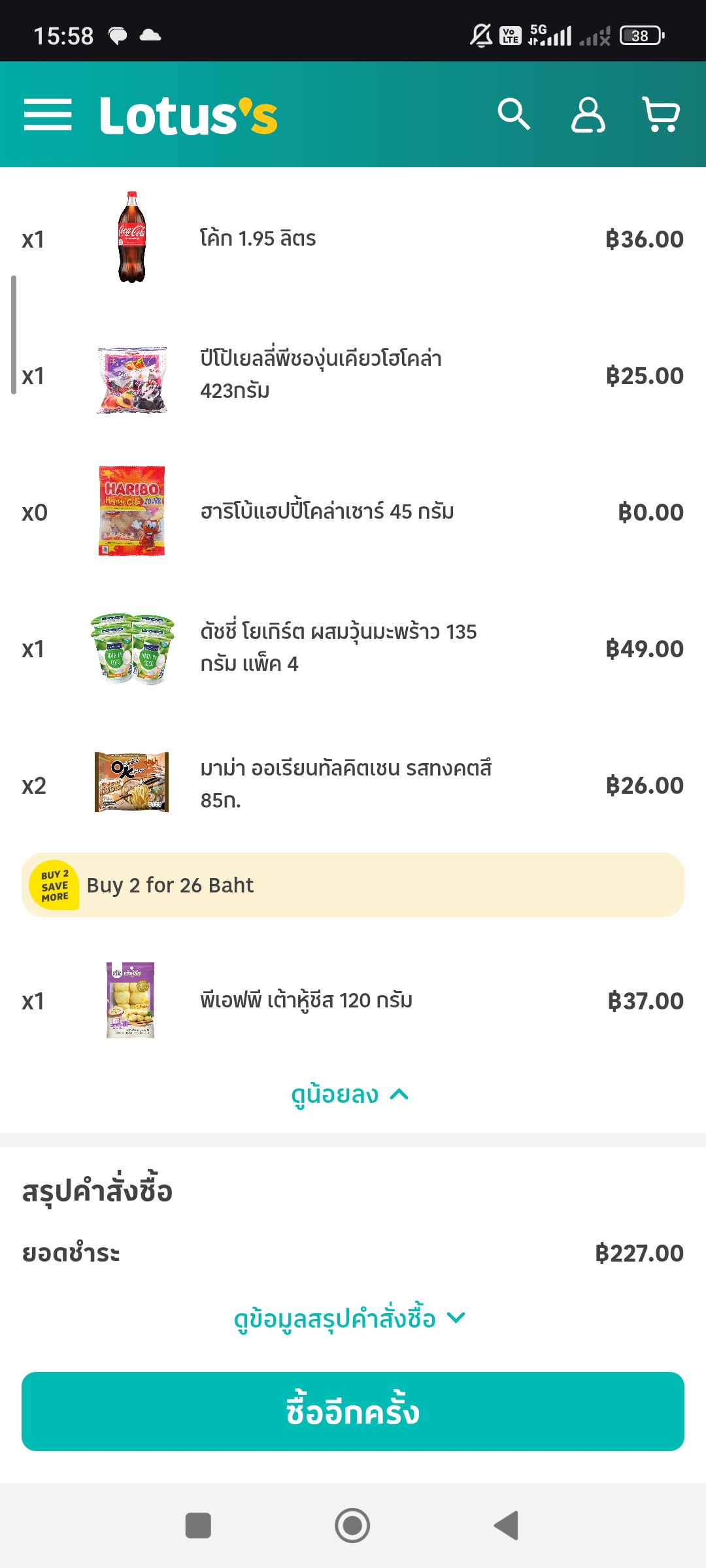The width and height of the screenshot is (706, 1568).
Task: Click the vertical scrollbar indicator
Action: click(x=13, y=335)
